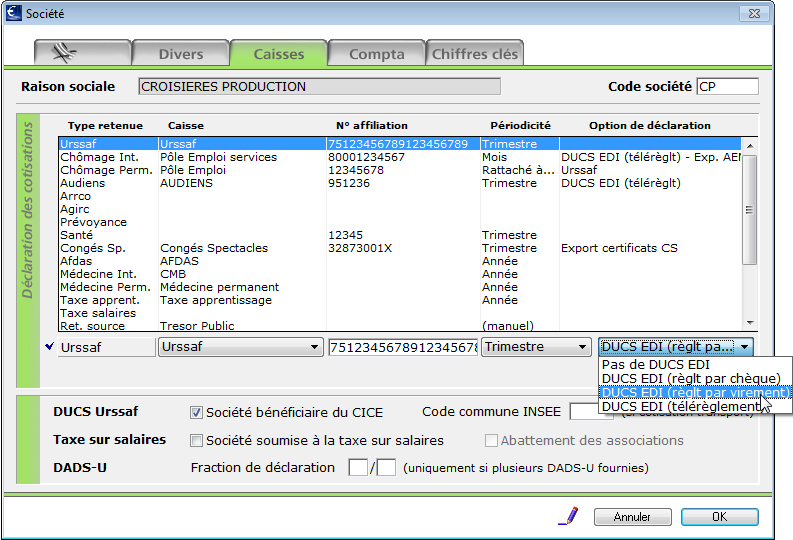Toggle Abattement des associations checkbox
The image size is (793, 540).
click(491, 440)
